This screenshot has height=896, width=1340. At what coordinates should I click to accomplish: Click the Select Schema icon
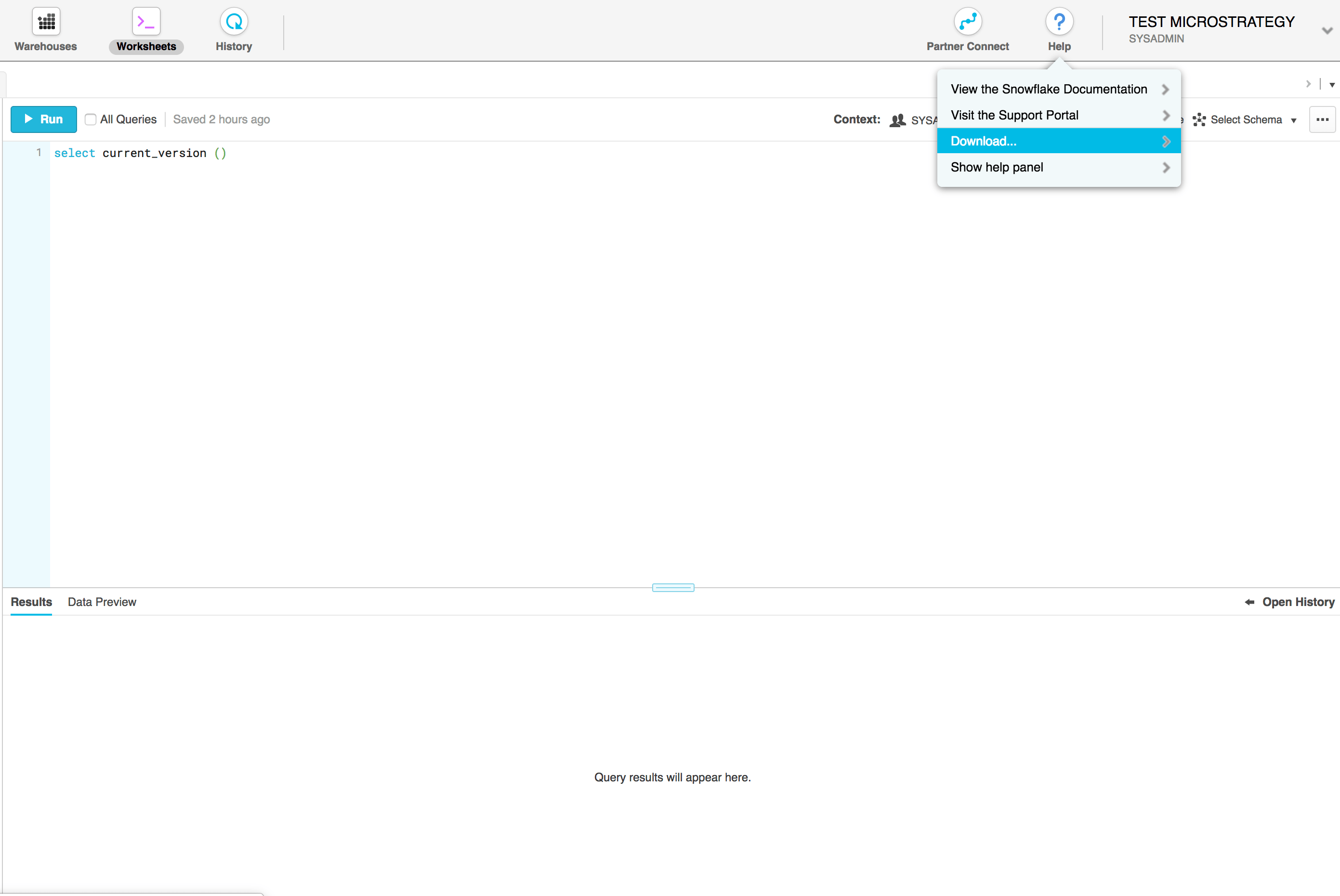coord(1199,120)
